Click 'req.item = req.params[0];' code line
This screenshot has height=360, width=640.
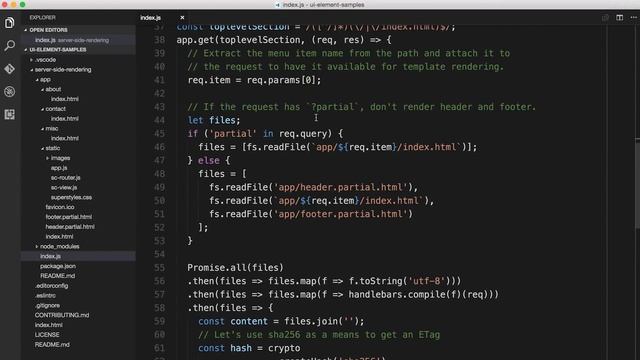pos(254,80)
